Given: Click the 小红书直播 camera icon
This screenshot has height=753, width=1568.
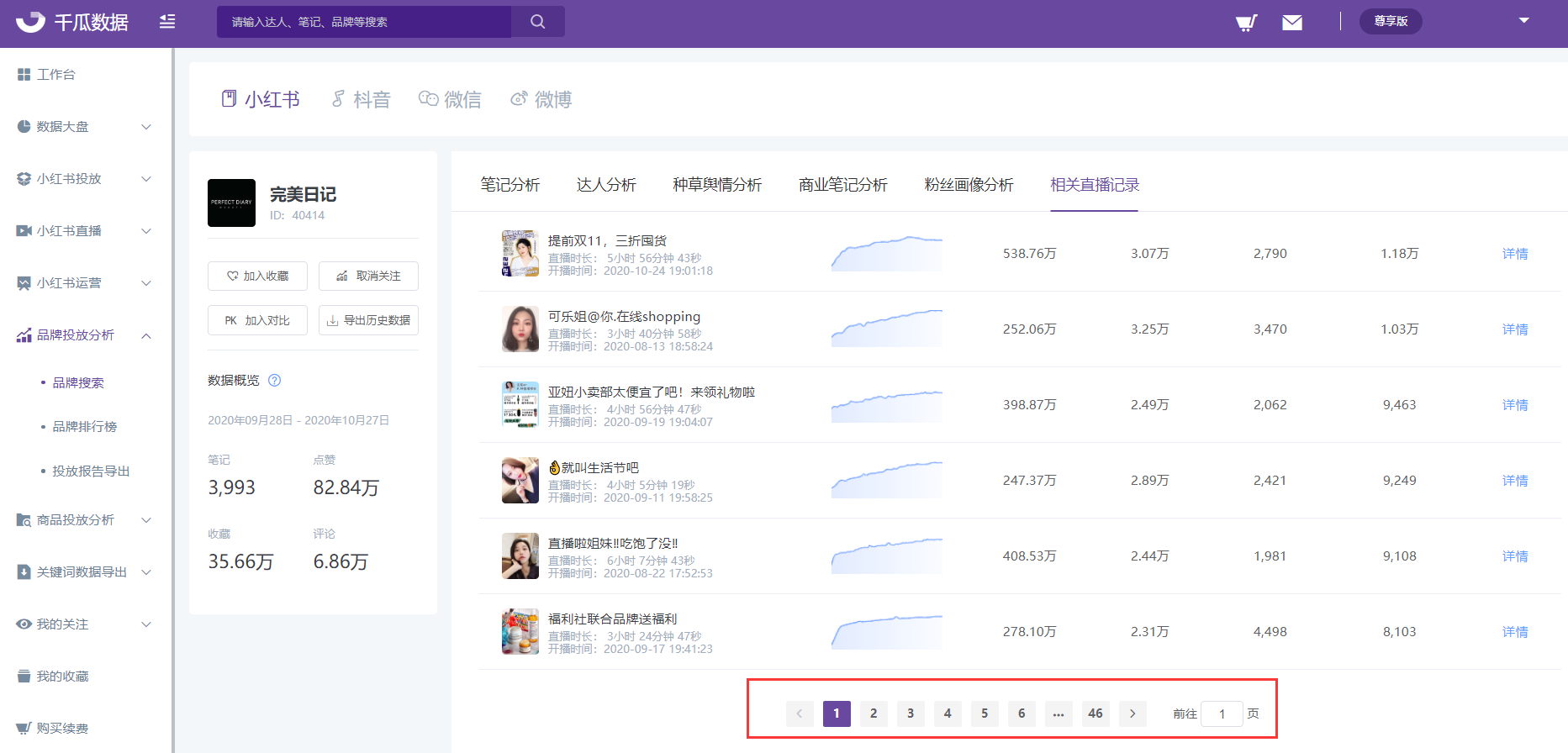Looking at the screenshot, I should pos(24,231).
